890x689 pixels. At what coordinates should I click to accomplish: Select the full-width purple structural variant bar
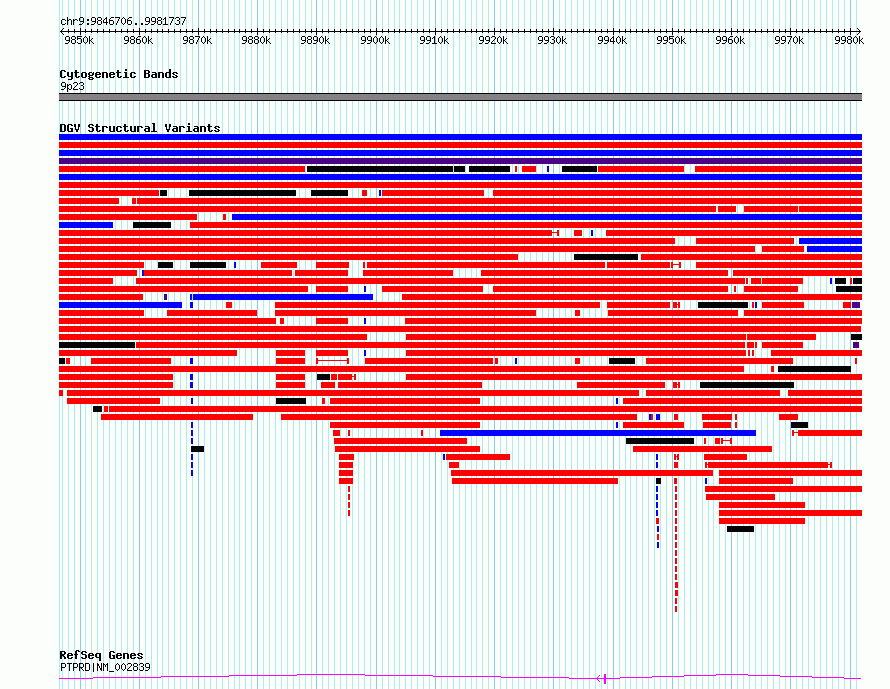(460, 161)
